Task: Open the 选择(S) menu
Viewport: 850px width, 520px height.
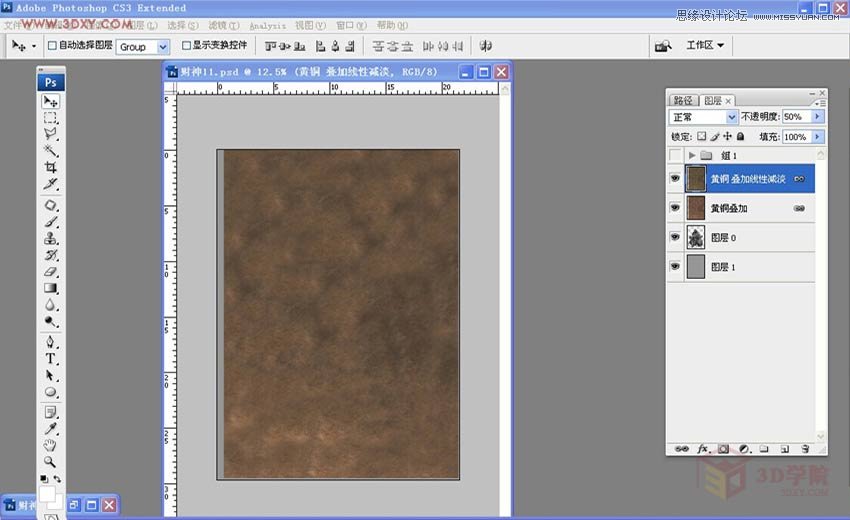Action: 183,25
